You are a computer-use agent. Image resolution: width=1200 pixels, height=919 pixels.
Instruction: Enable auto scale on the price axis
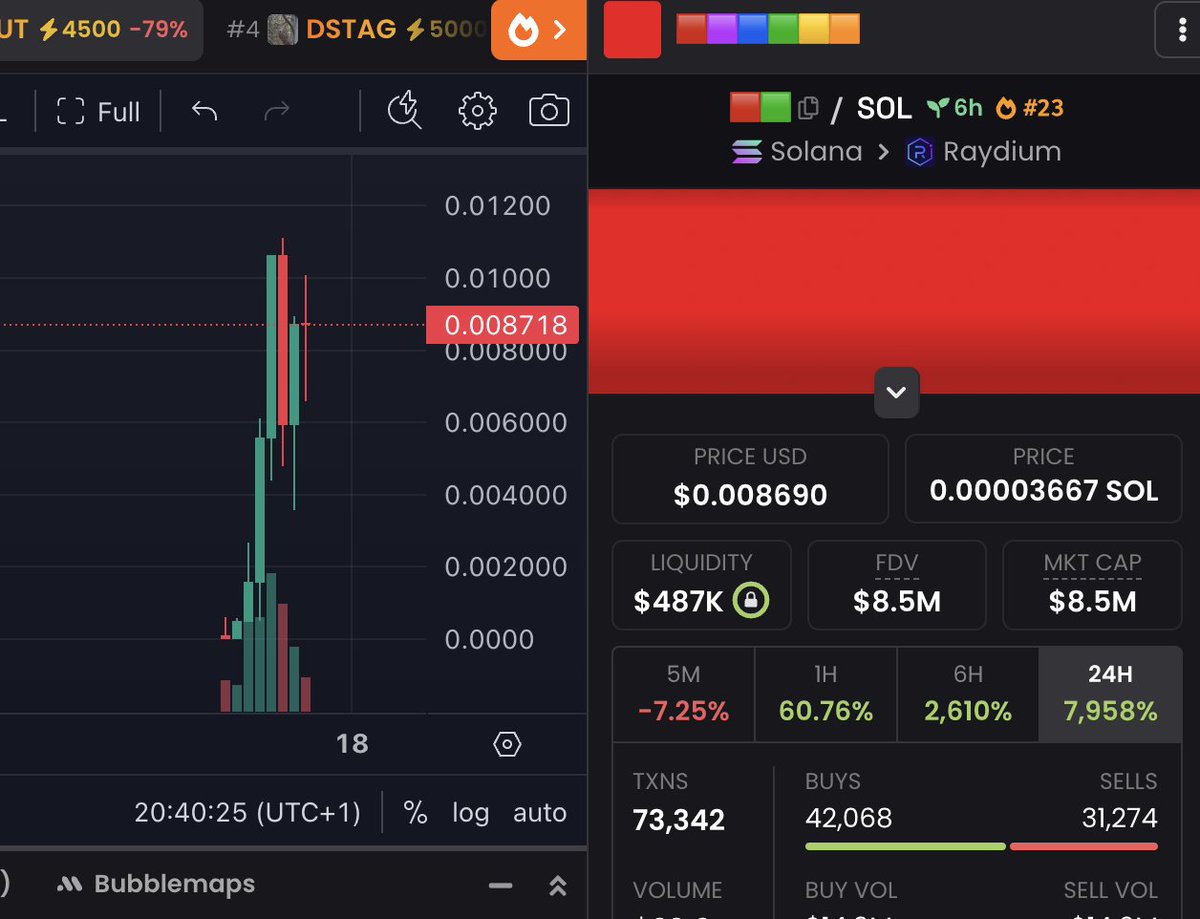click(x=539, y=812)
